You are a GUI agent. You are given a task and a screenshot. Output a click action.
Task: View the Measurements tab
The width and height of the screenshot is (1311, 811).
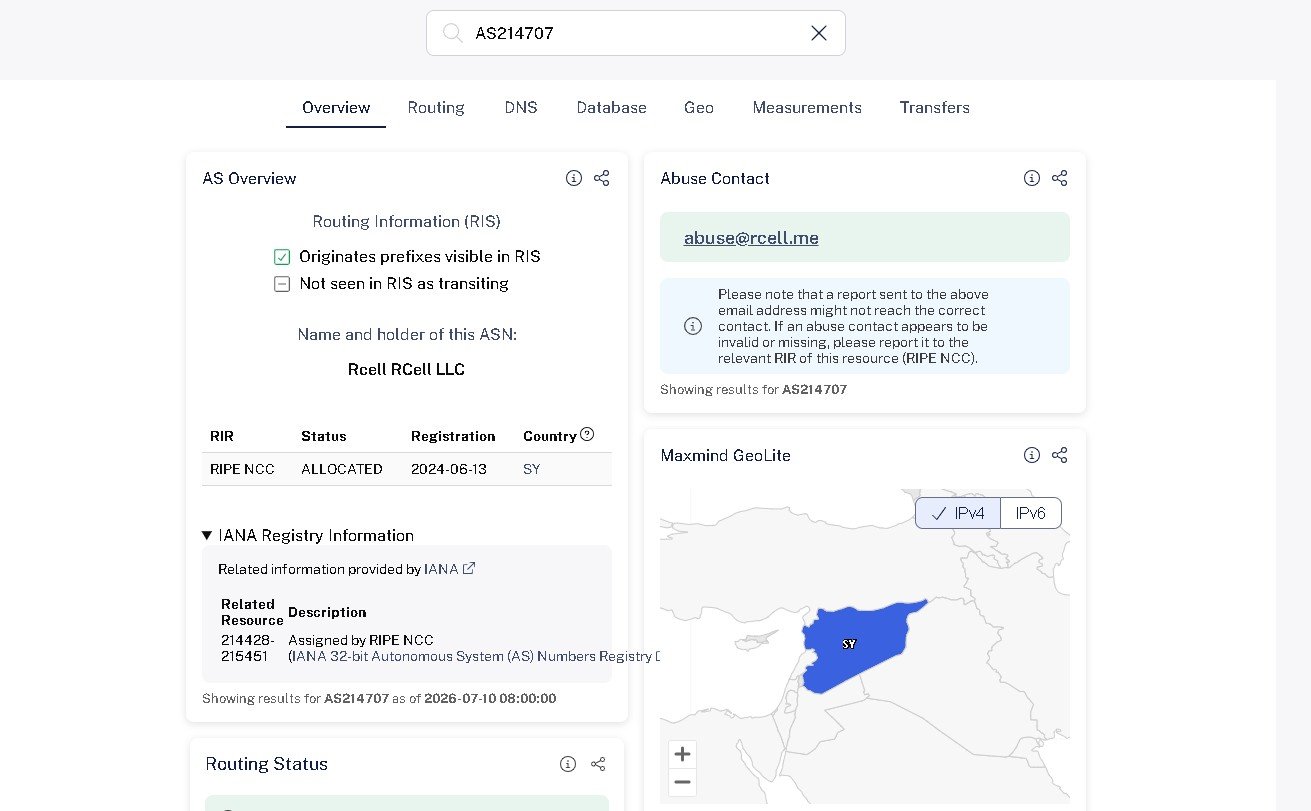[x=807, y=108]
